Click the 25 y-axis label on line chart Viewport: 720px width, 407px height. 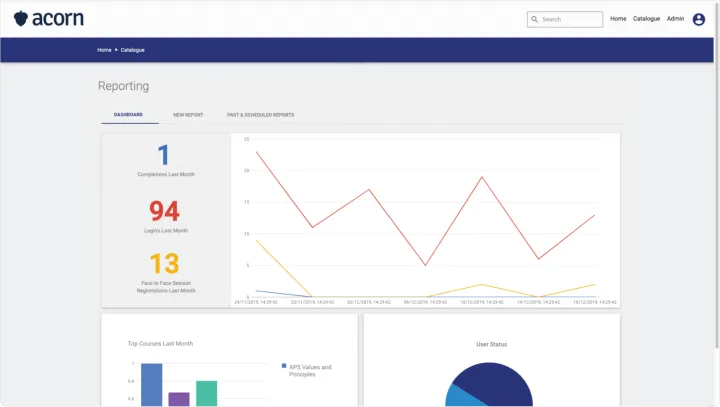[x=247, y=139]
